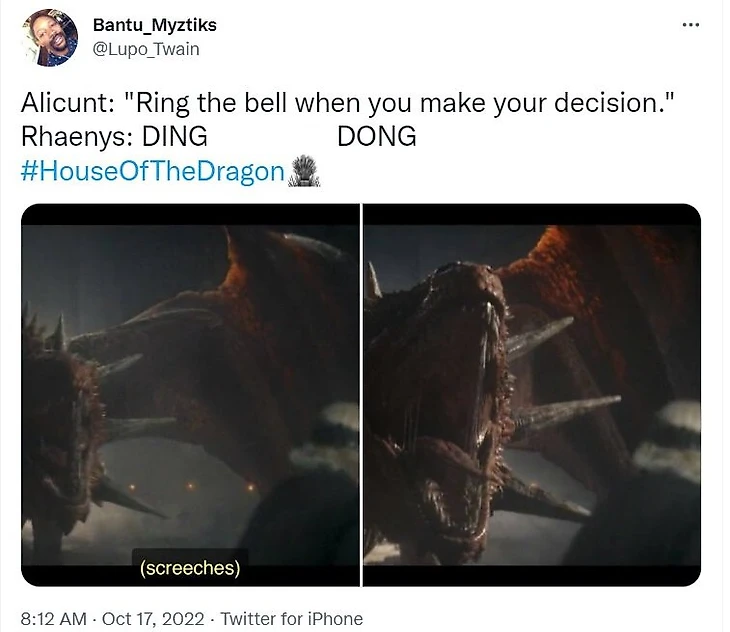This screenshot has width=730, height=632.
Task: Click the Bantu_Myztiks profile avatar
Action: tap(48, 38)
